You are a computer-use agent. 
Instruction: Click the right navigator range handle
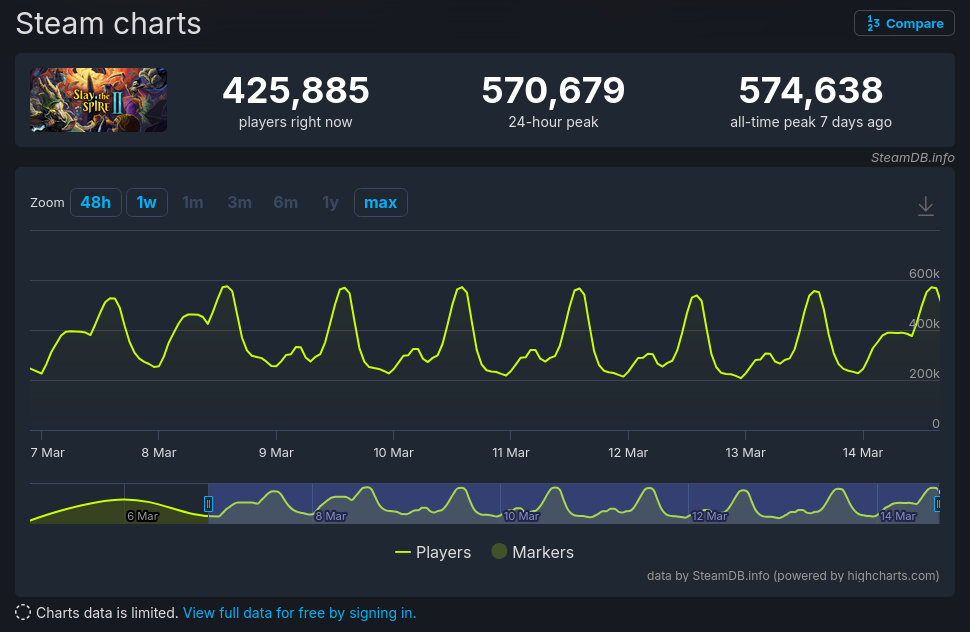[x=938, y=504]
